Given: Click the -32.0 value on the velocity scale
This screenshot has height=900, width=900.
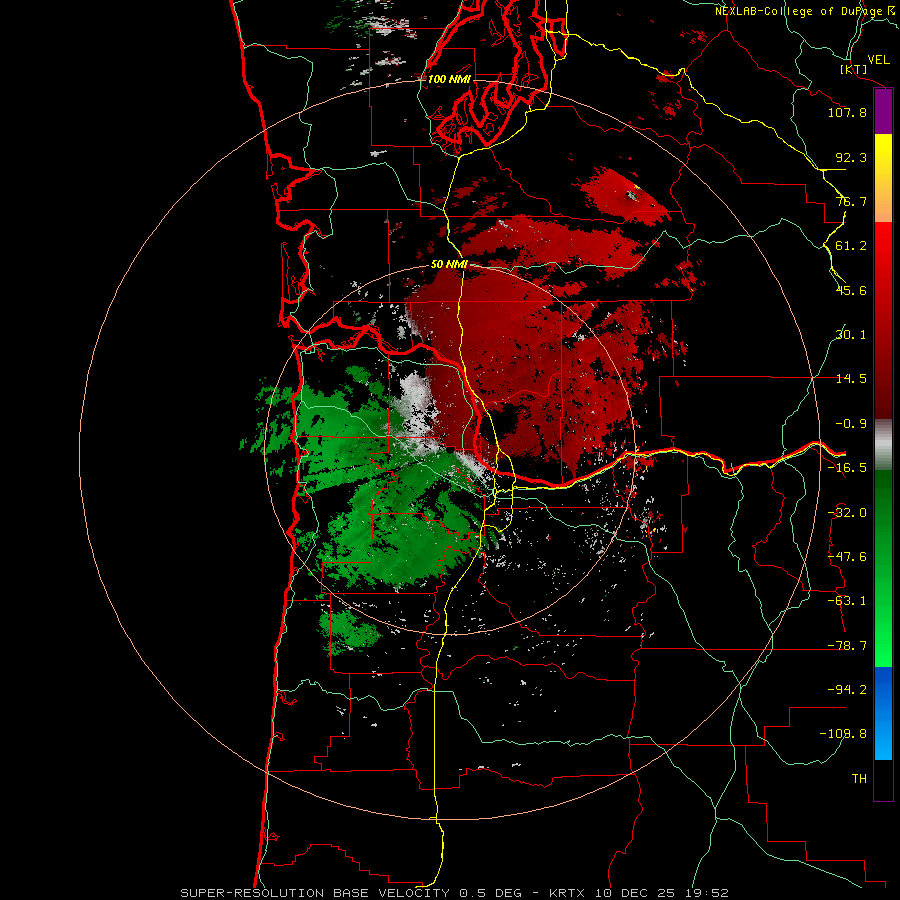Looking at the screenshot, I should pyautogui.click(x=847, y=513).
